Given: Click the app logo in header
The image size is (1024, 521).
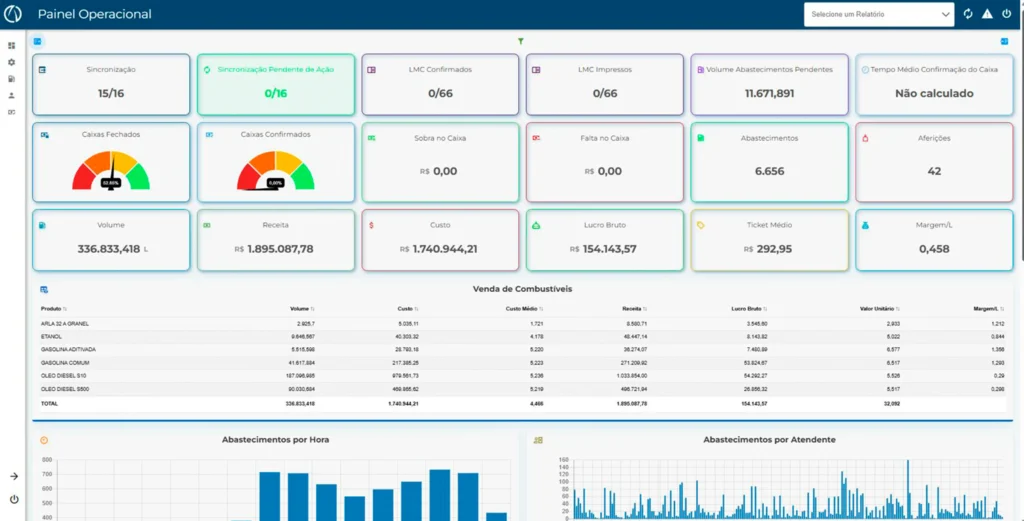Looking at the screenshot, I should 14,14.
